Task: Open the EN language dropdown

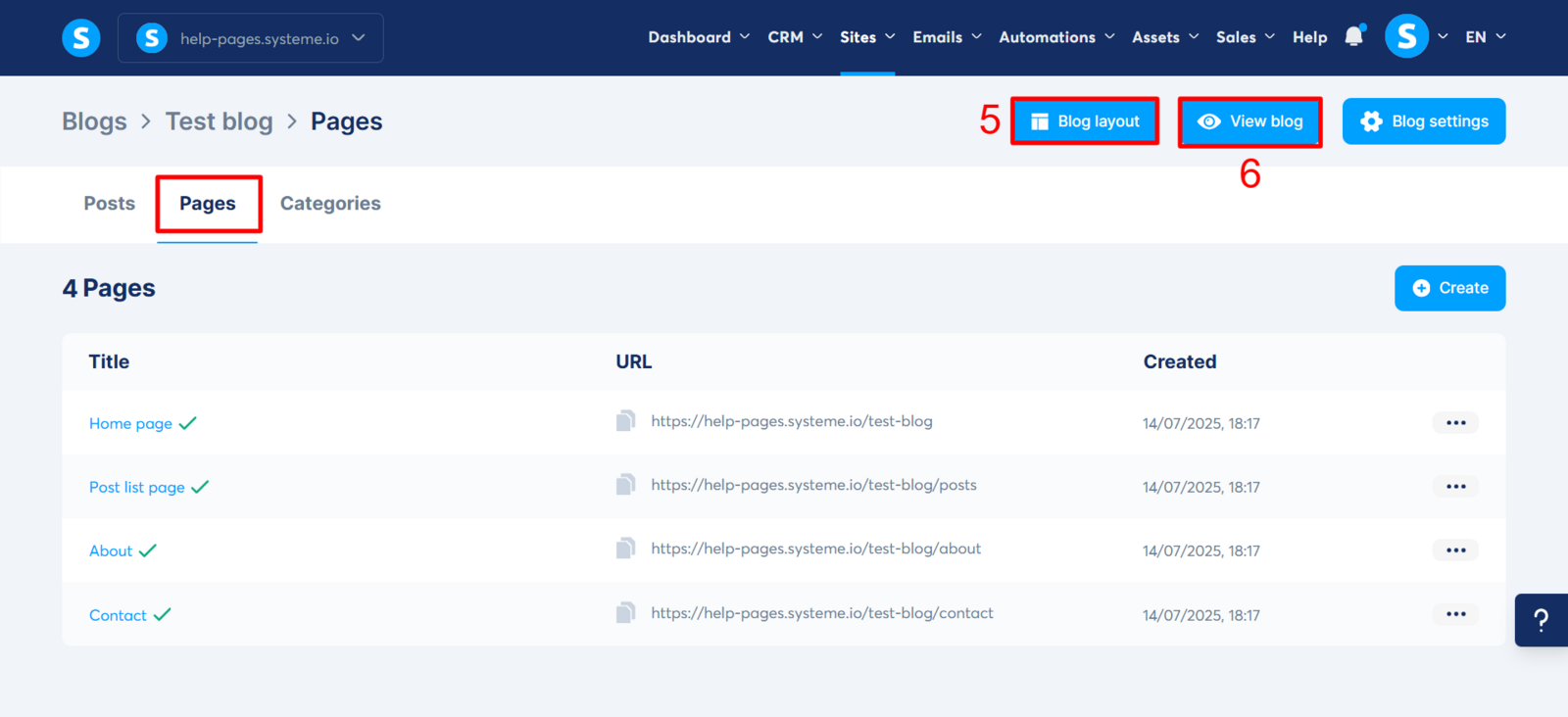Action: 1486,36
